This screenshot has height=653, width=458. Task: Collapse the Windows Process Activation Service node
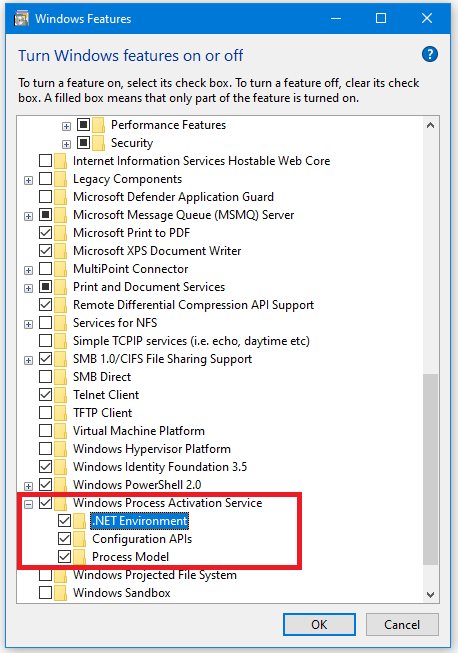28,504
